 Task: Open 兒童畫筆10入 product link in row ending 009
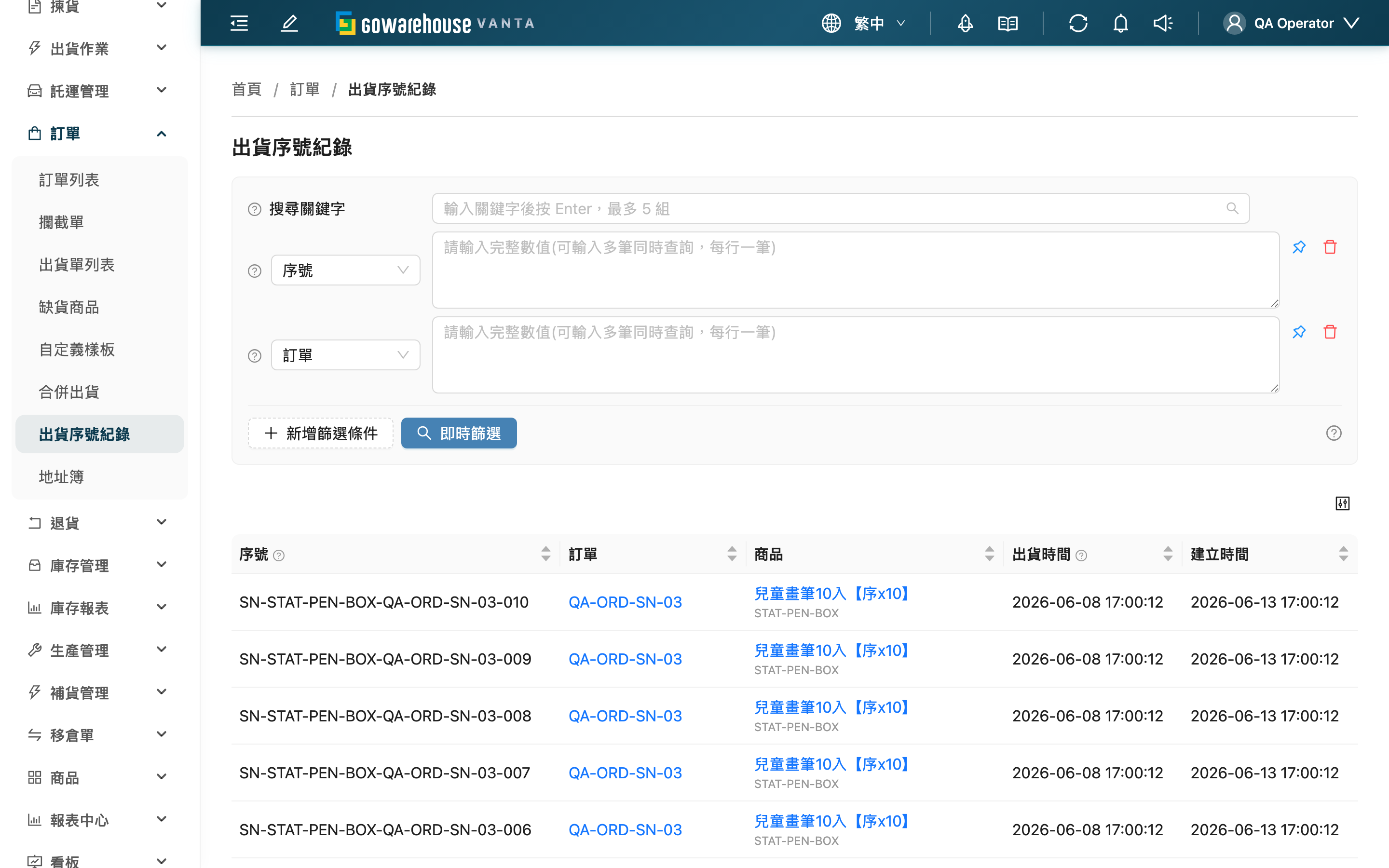831,651
